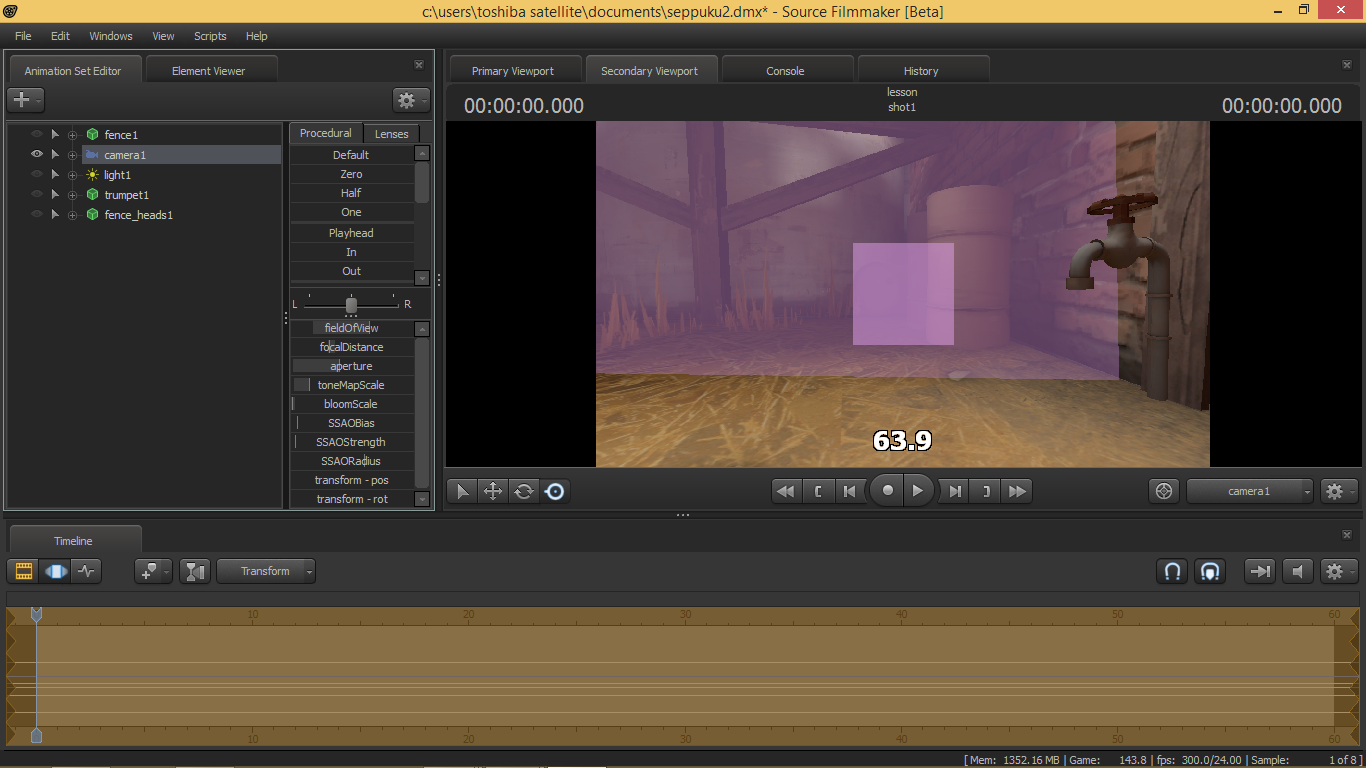
Task: Open the Windows menu
Action: tap(111, 36)
